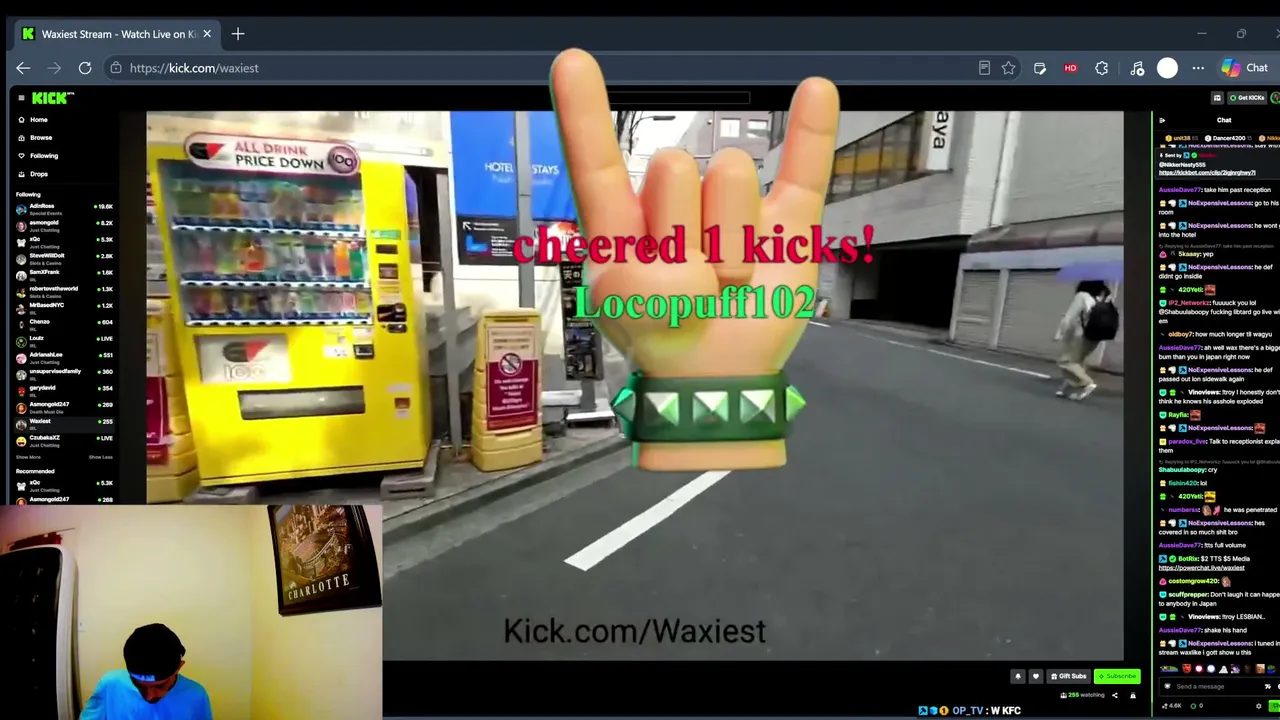Select the Waxiest Stream browser tab
1280x720 pixels.
tap(118, 34)
